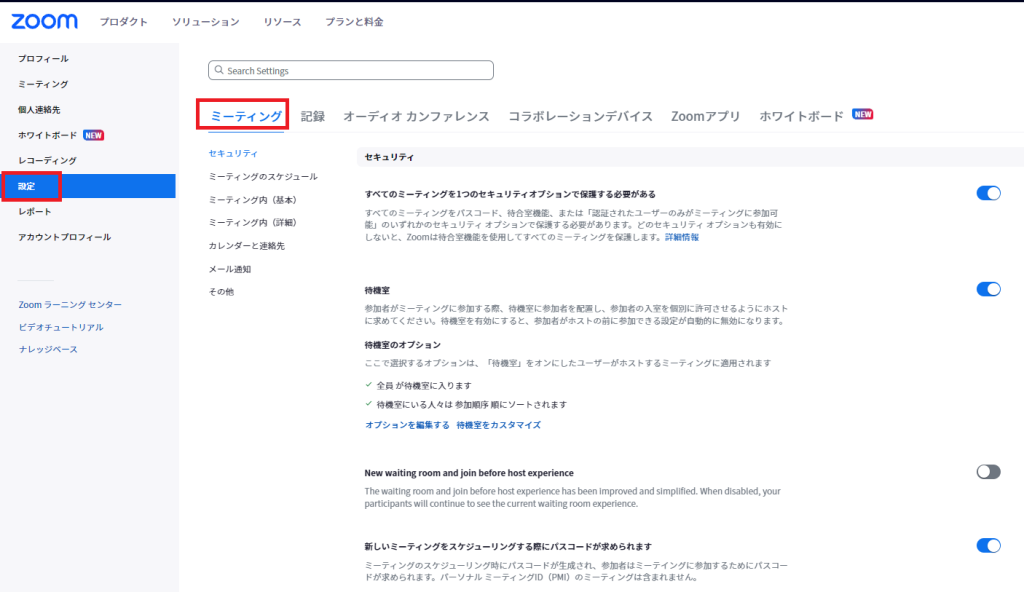The height and width of the screenshot is (592, 1024).
Task: Toggle すべてのミーティングを1つのセキュリティオプション switch
Action: click(988, 193)
